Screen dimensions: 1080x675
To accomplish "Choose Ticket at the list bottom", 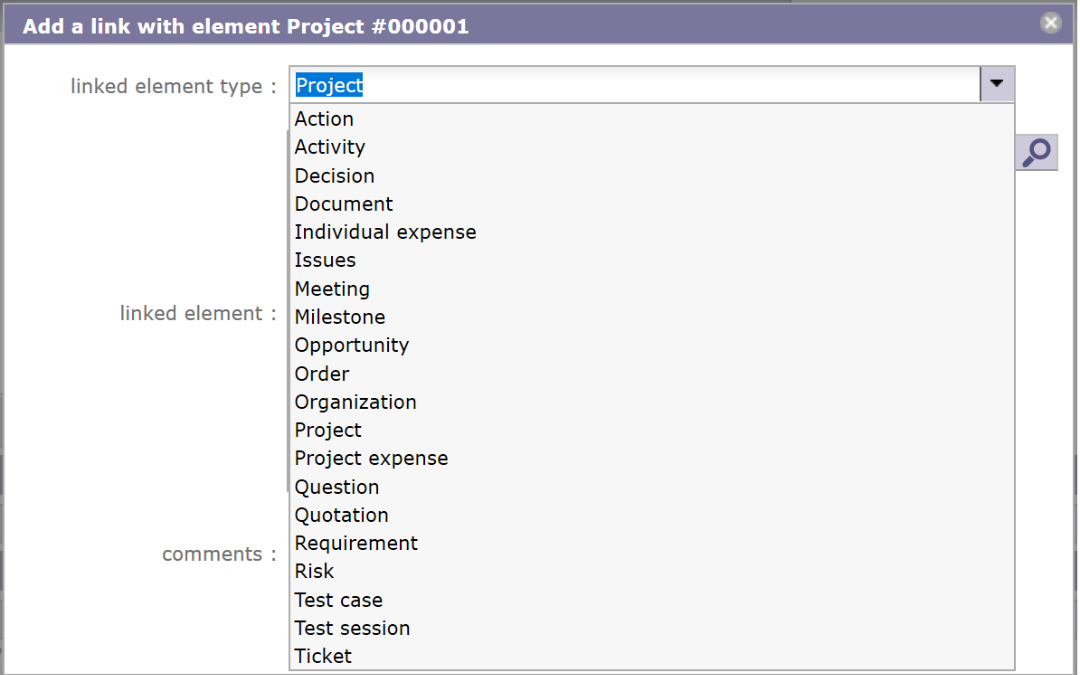I will (323, 656).
